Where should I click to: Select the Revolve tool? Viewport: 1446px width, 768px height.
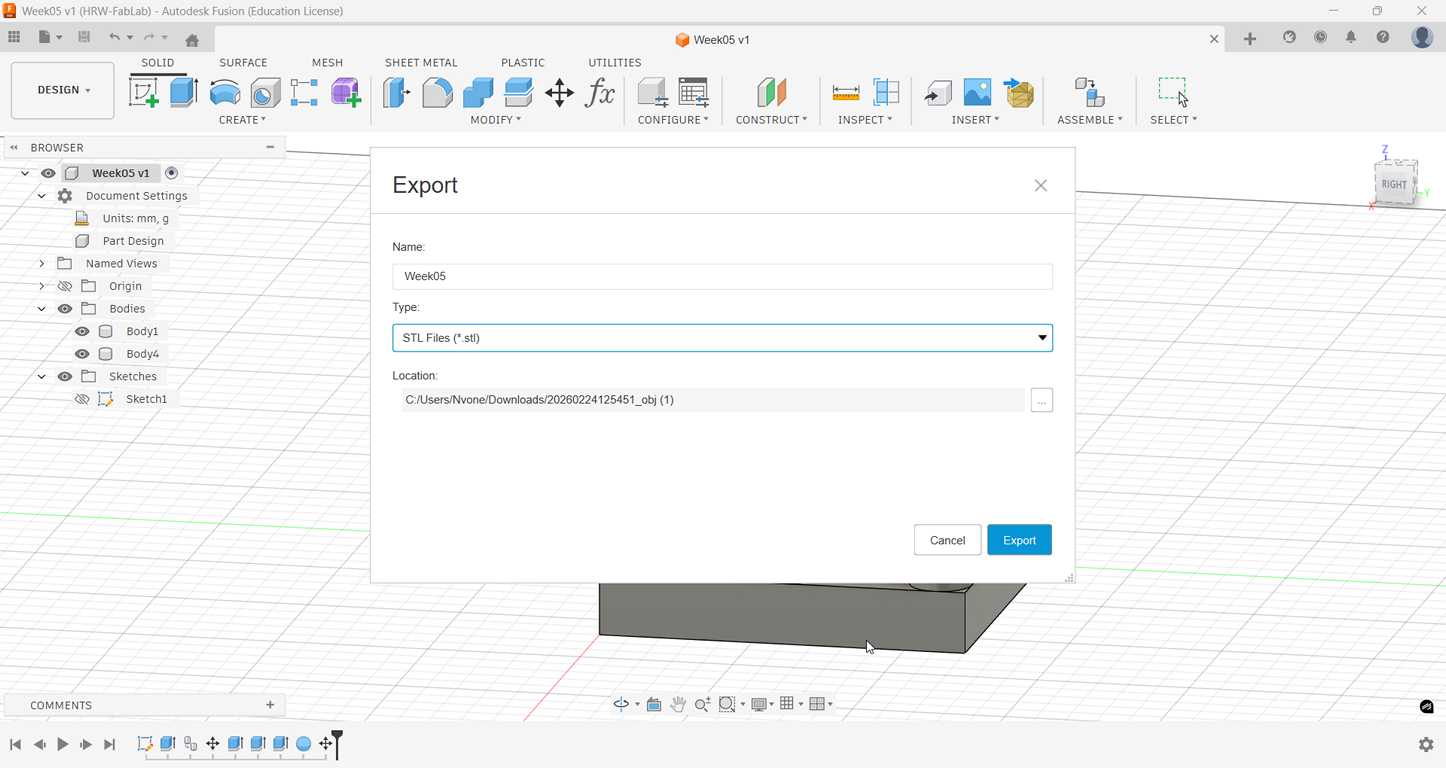point(225,93)
